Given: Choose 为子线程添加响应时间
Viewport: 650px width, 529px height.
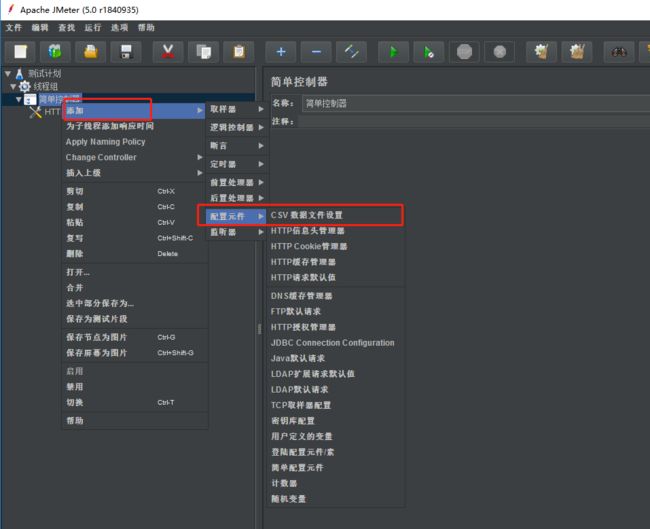Looking at the screenshot, I should point(134,126).
